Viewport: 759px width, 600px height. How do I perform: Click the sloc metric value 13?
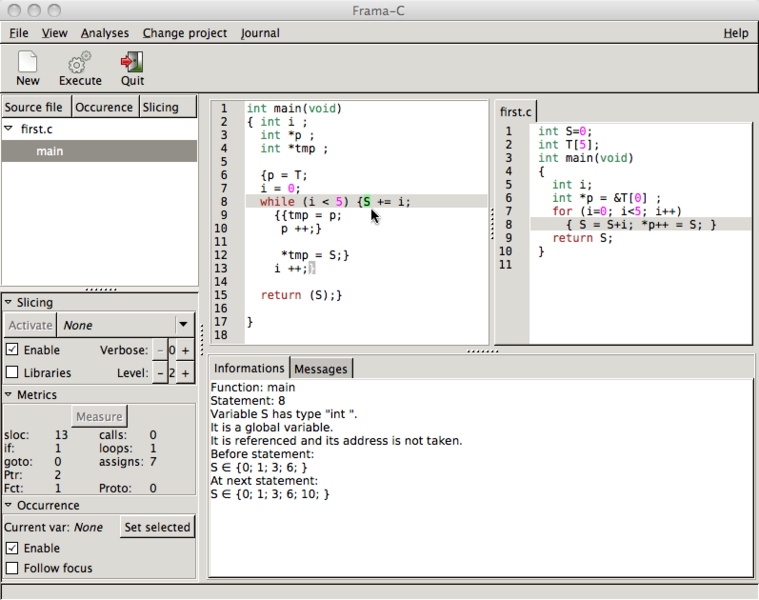[x=61, y=435]
